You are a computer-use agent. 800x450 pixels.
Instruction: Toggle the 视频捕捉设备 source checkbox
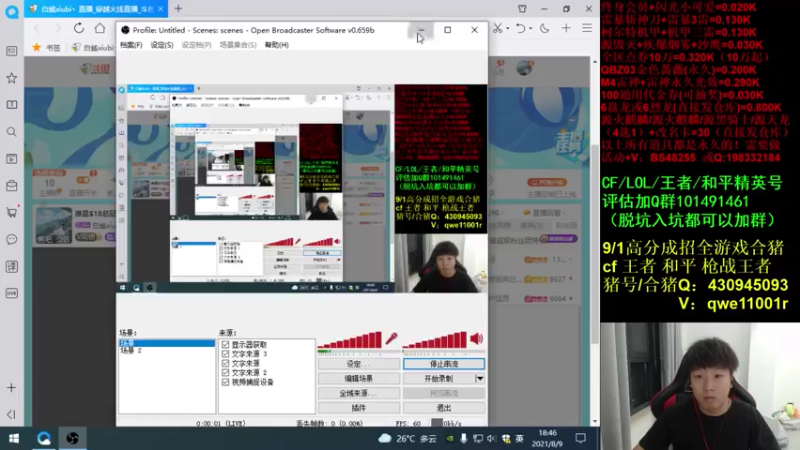coord(226,382)
